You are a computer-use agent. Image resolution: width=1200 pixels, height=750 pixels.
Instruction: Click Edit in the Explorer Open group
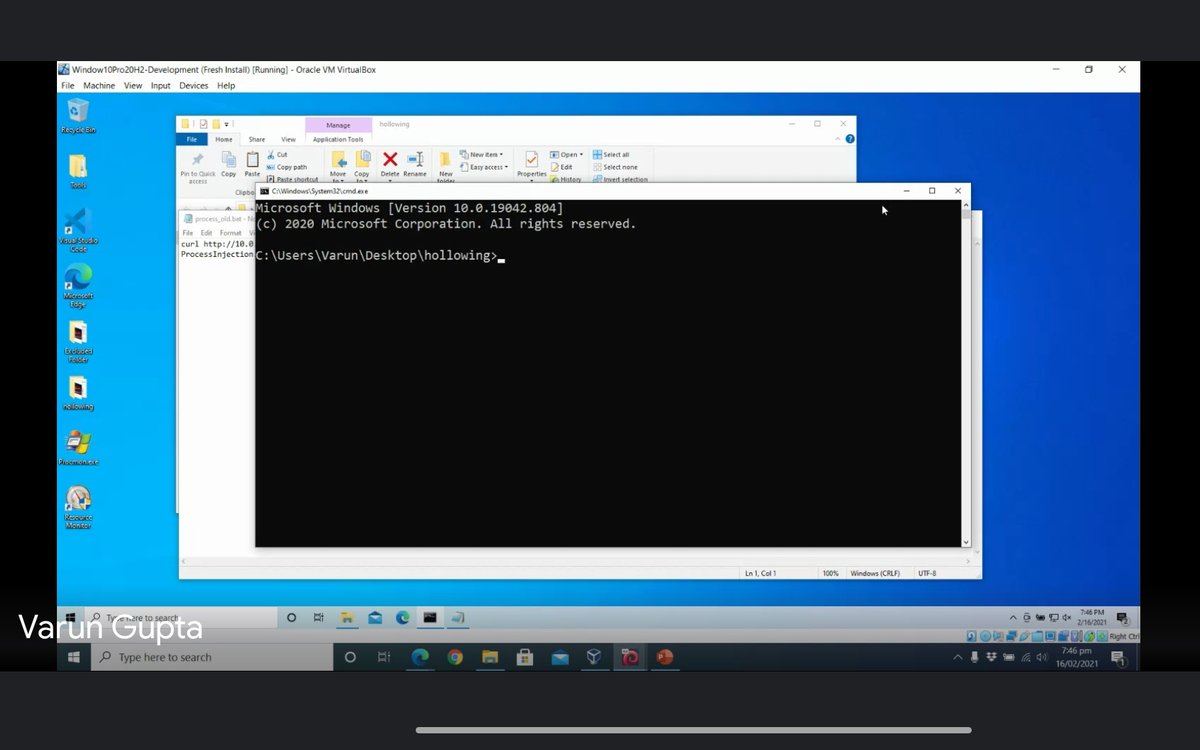click(x=561, y=167)
